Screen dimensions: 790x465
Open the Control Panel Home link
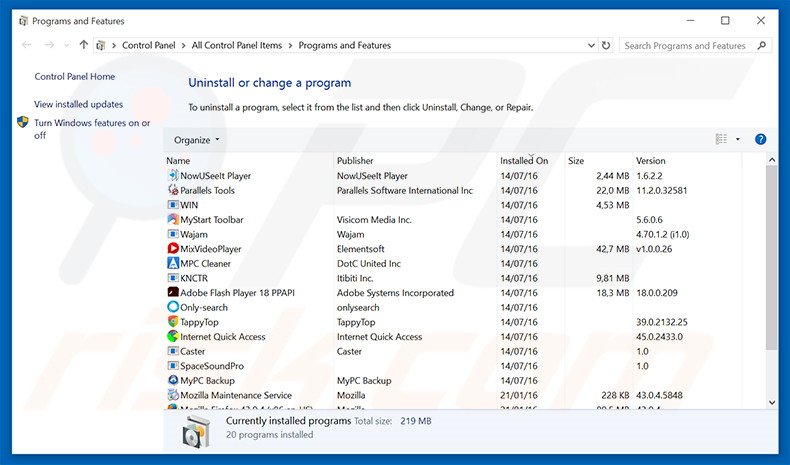pos(75,77)
